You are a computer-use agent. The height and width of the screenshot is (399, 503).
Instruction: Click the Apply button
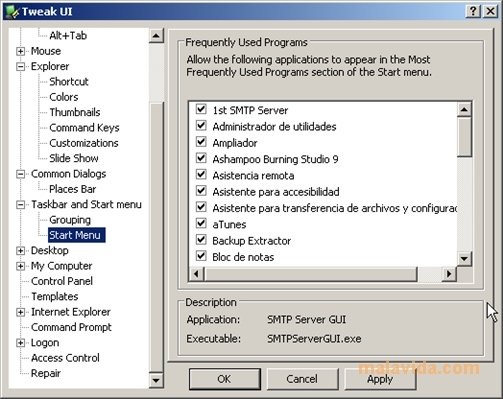point(380,379)
